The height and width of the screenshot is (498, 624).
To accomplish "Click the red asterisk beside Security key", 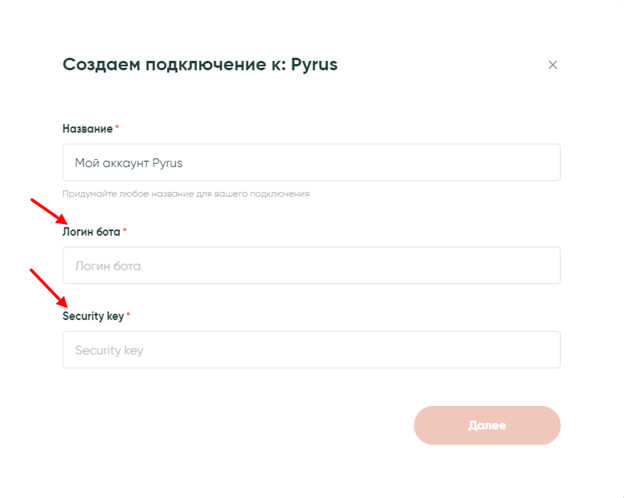I will point(128,316).
